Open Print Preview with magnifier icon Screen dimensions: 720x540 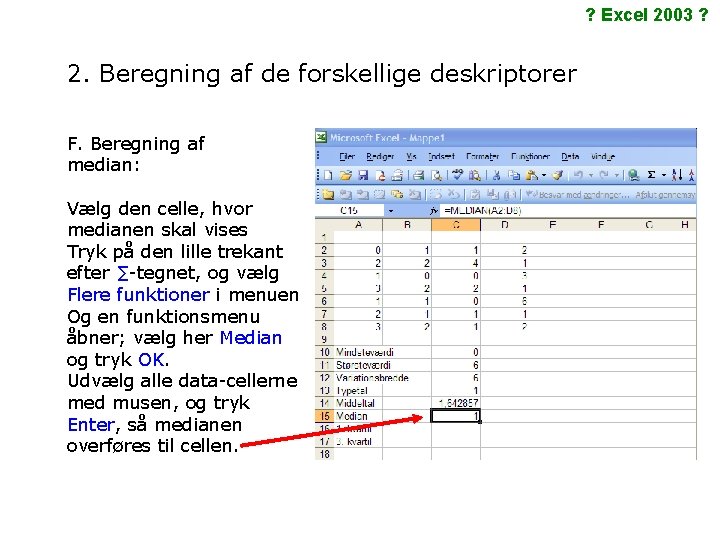pyautogui.click(x=437, y=175)
